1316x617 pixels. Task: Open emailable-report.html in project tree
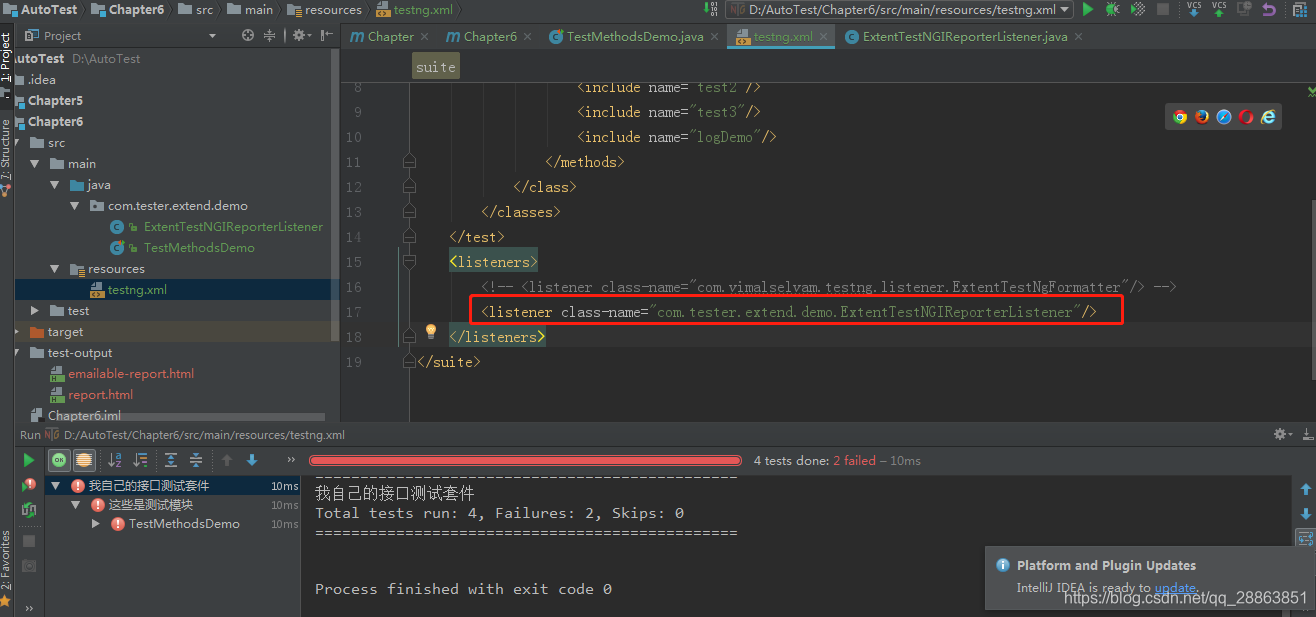[131, 374]
